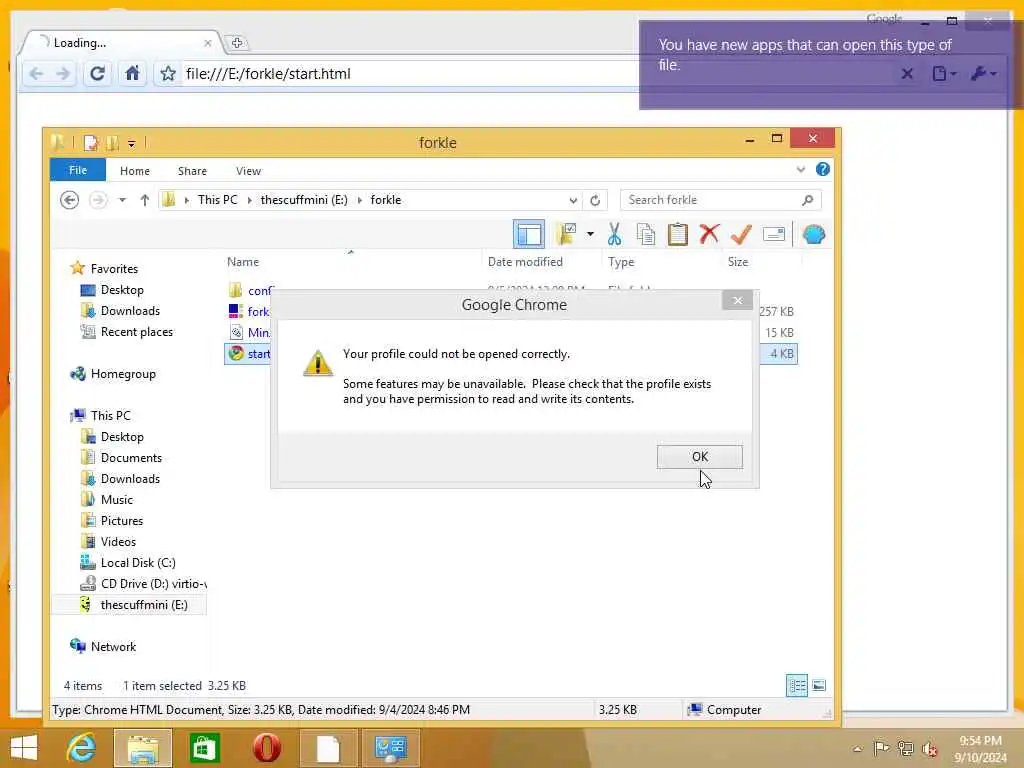Click the Paste clipboard icon
The image size is (1024, 768).
(x=677, y=234)
